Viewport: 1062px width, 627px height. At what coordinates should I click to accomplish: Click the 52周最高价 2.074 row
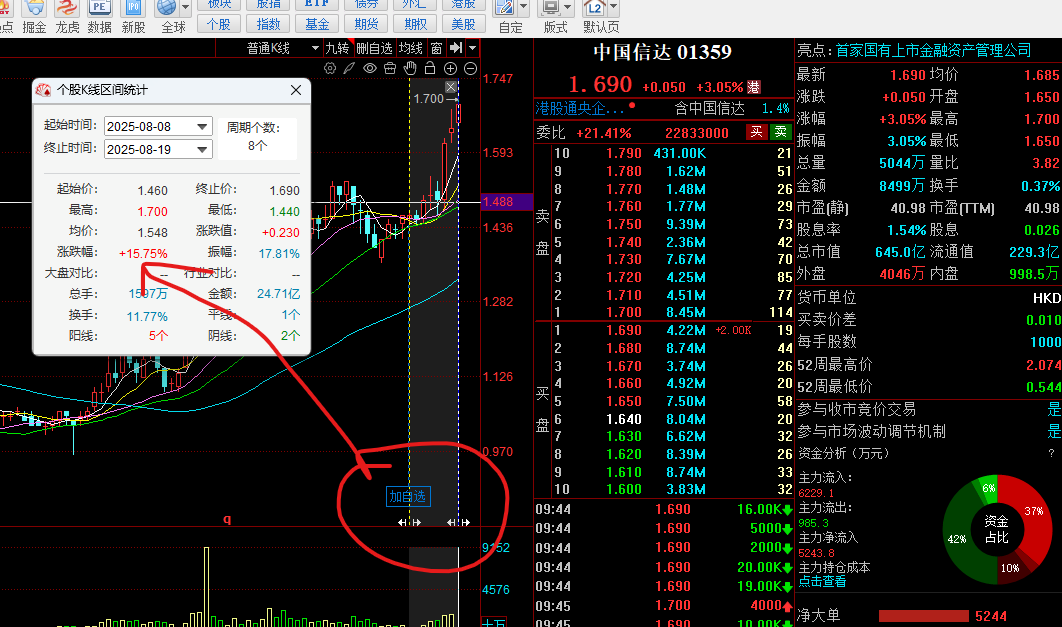929,365
